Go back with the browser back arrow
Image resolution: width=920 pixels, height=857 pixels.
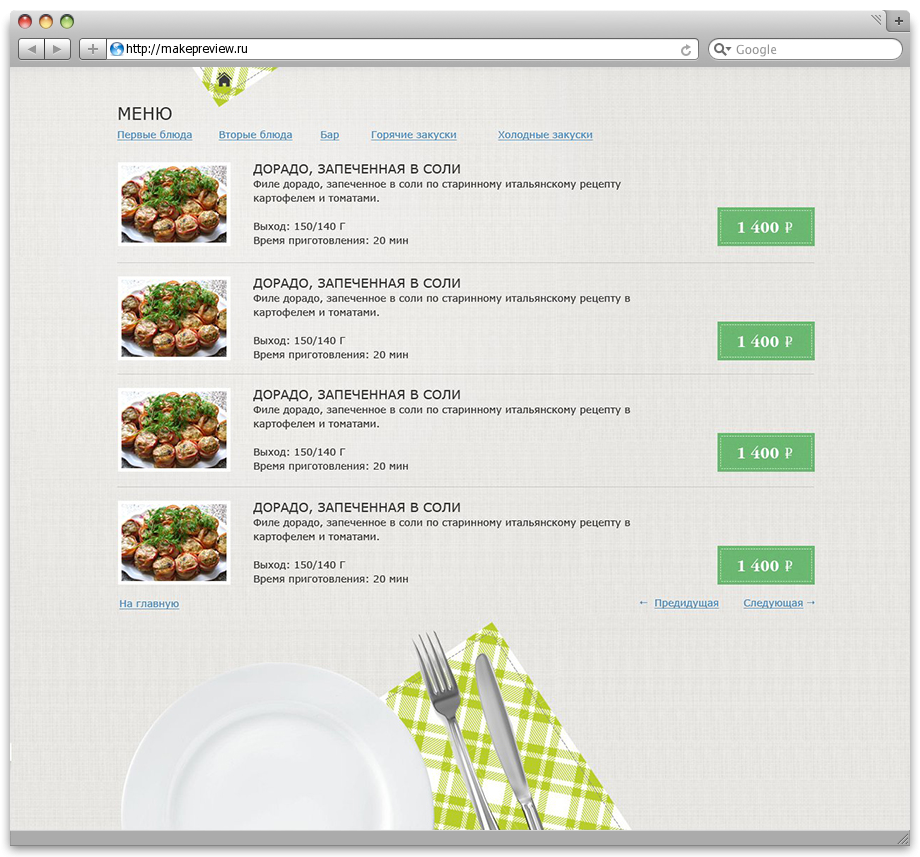point(32,49)
